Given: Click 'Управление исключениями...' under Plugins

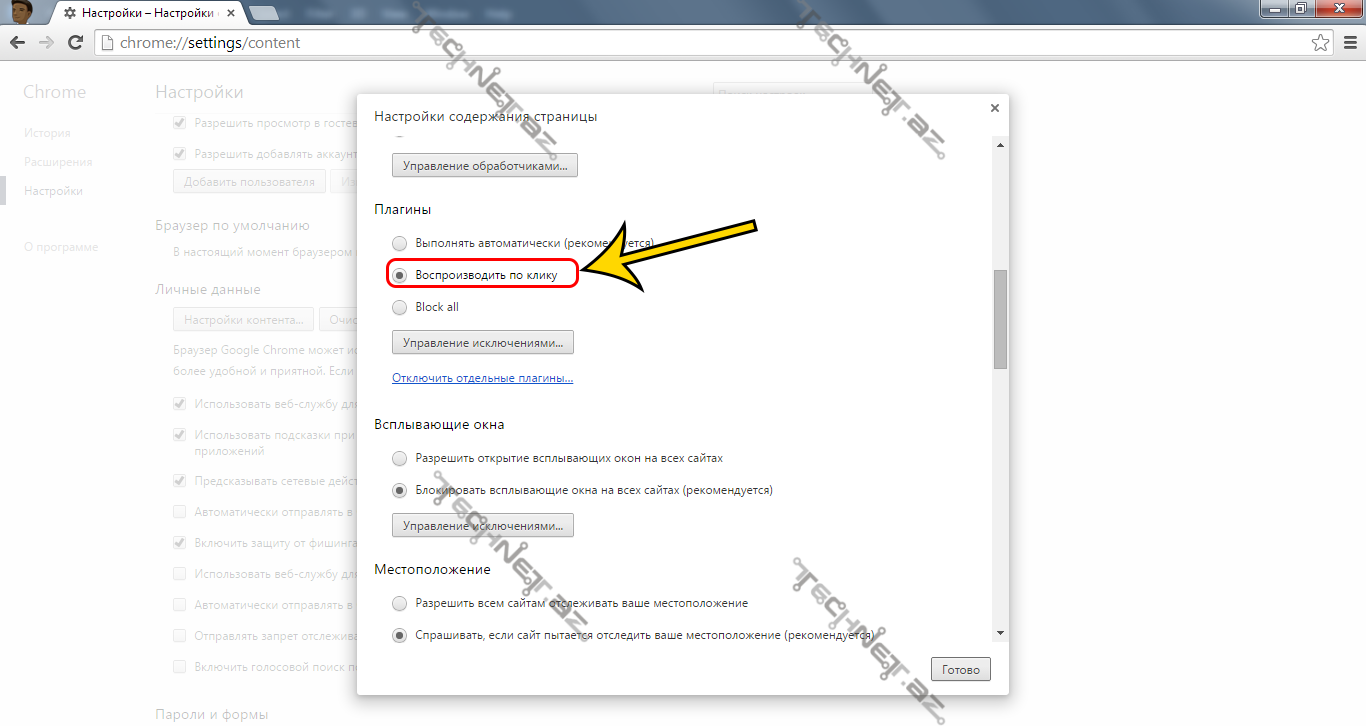Looking at the screenshot, I should pos(482,343).
